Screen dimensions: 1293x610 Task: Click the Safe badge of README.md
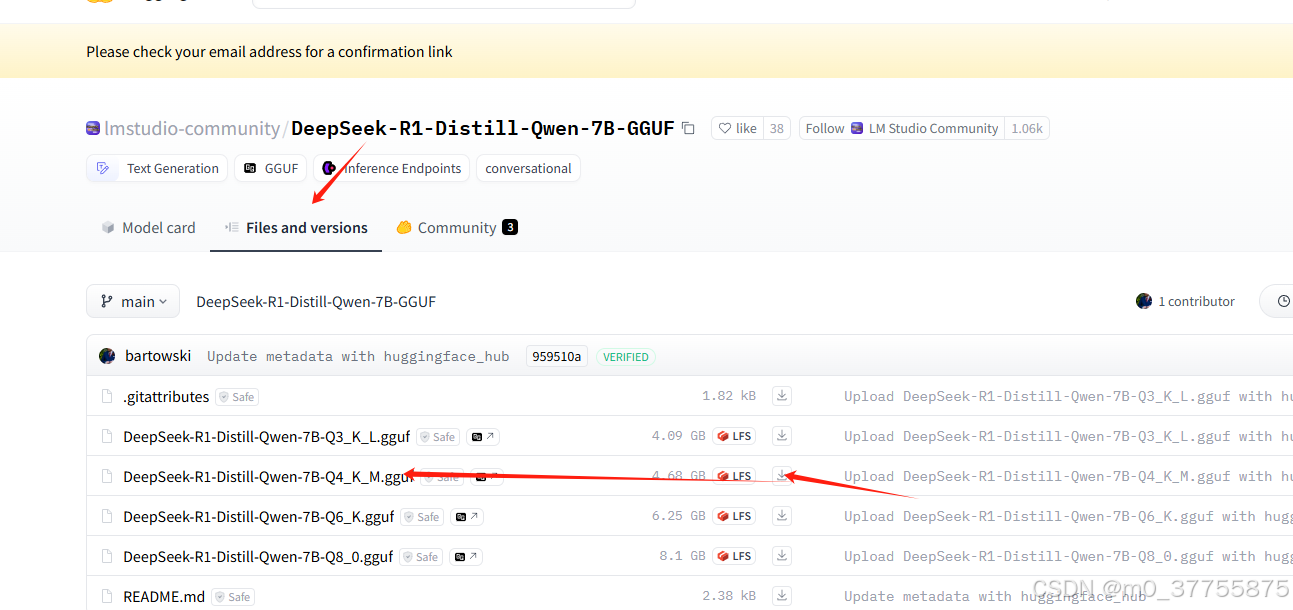(234, 597)
